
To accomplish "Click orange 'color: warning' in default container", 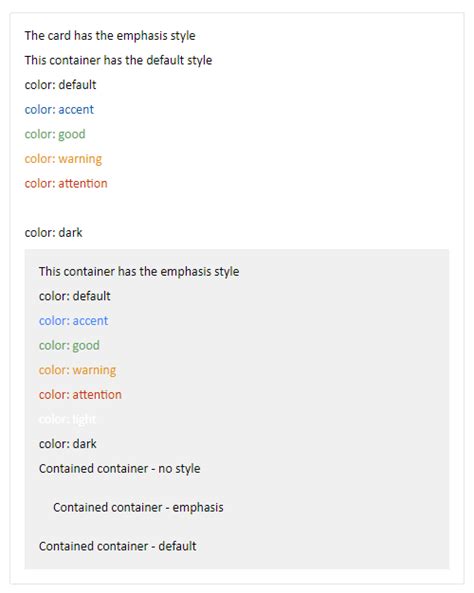I will click(63, 159).
